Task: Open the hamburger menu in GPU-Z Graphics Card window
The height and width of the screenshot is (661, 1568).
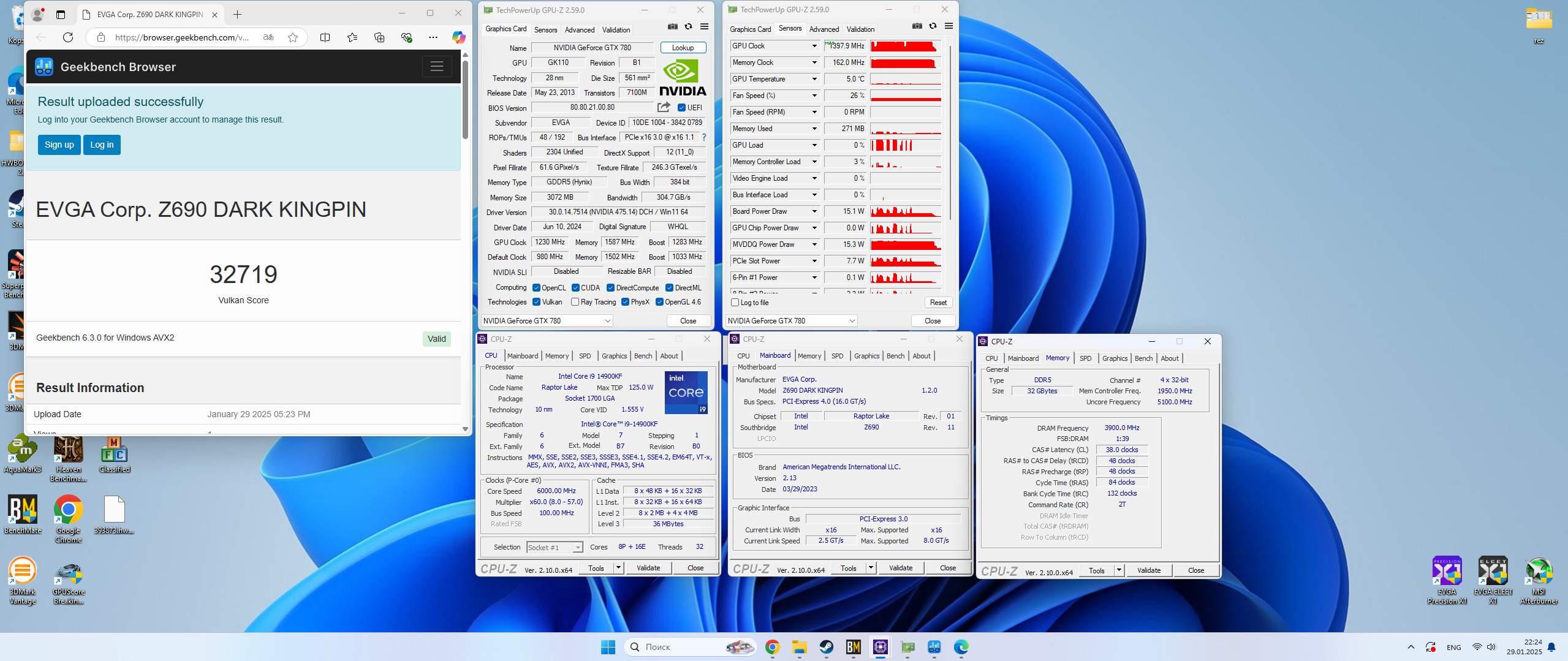Action: (x=705, y=27)
